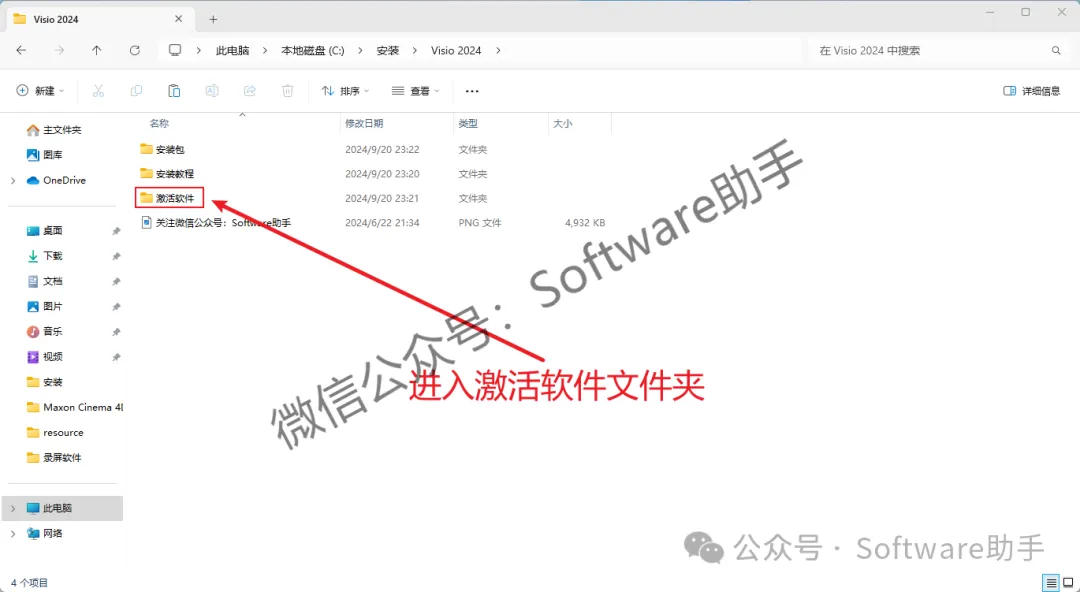Click the Share toolbar icon
The height and width of the screenshot is (592, 1080).
pos(250,91)
